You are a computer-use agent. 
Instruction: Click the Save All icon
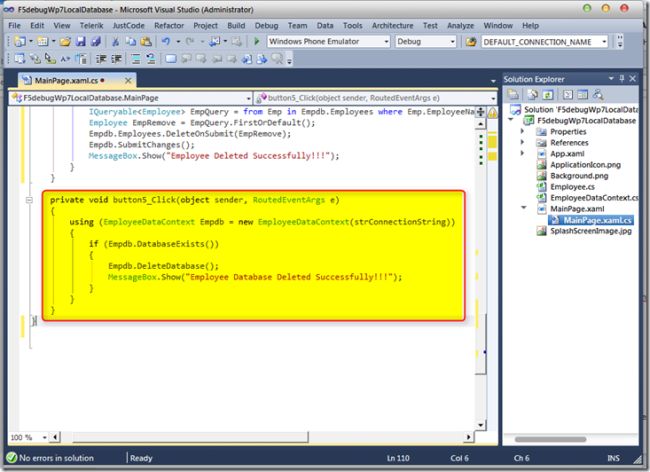(x=96, y=41)
